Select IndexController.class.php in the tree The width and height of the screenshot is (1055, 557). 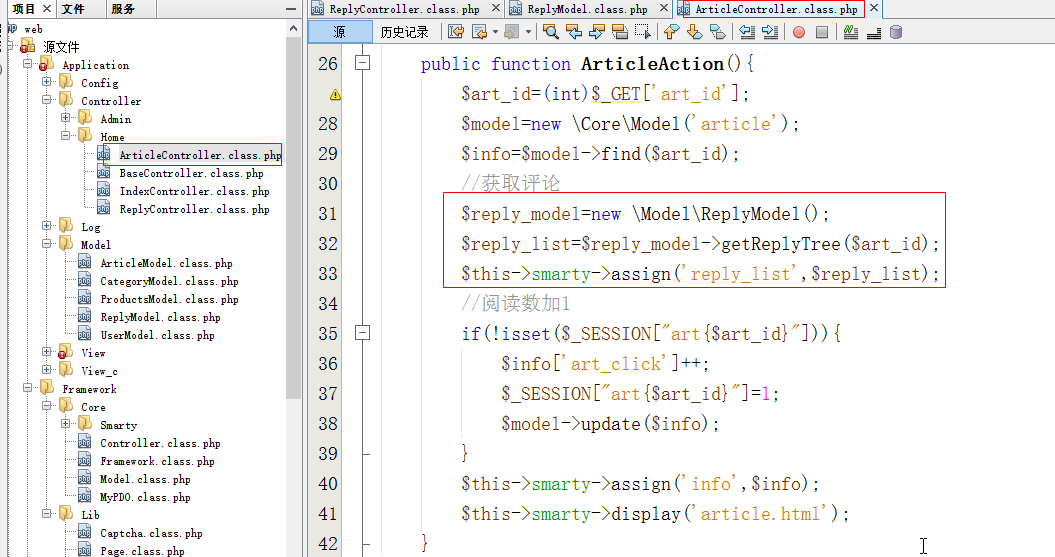[x=194, y=191]
